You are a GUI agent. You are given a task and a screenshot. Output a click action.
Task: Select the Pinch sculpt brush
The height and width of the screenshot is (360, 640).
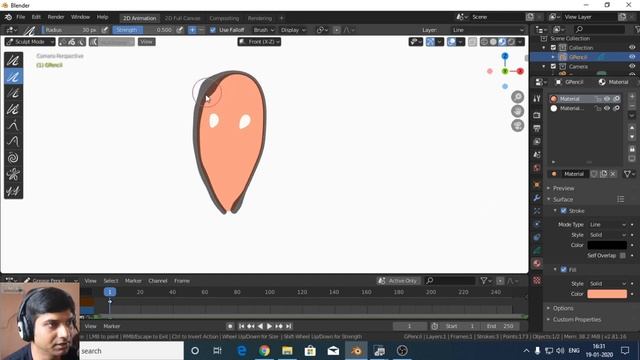(x=13, y=175)
